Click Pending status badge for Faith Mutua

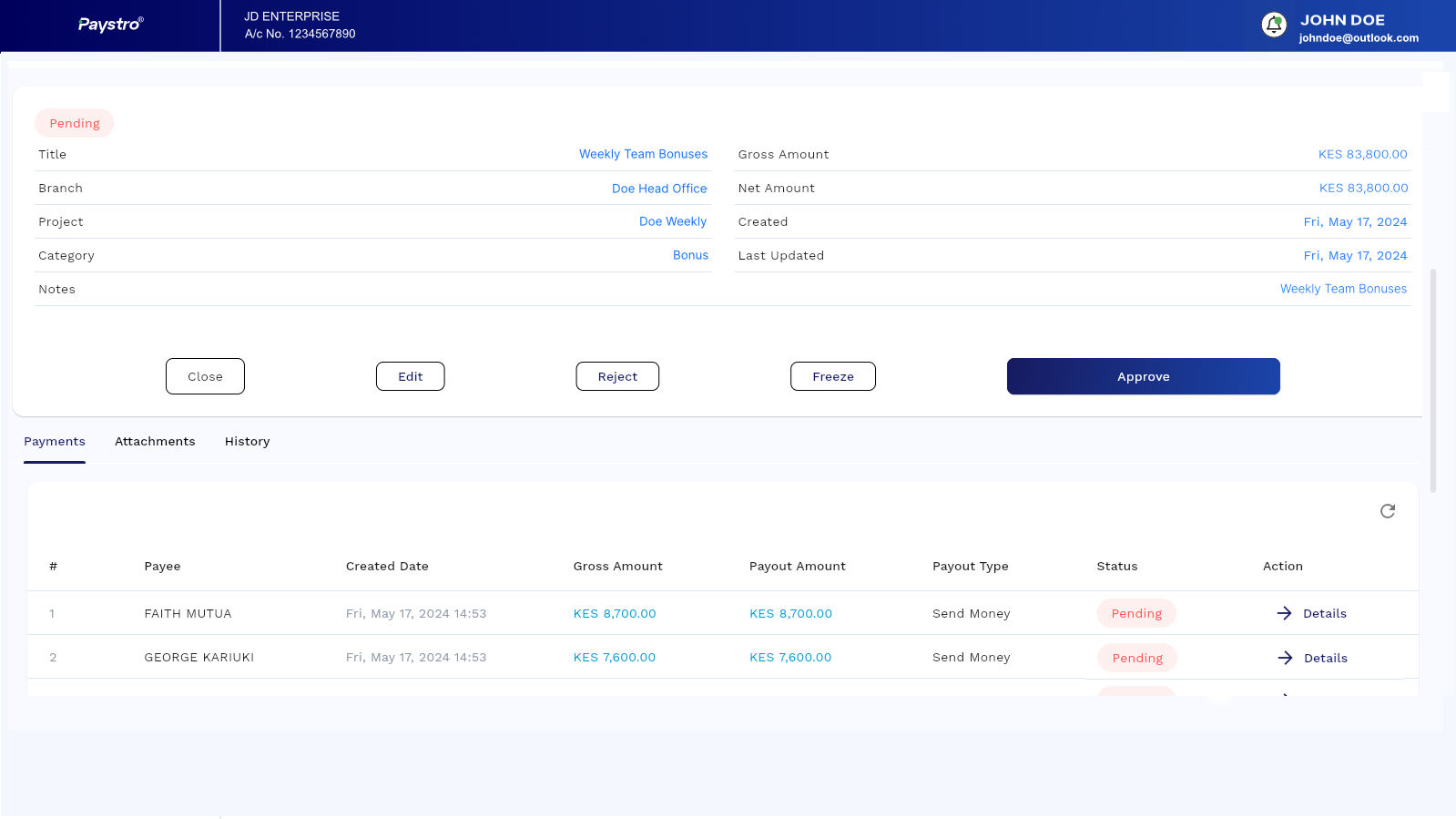click(x=1135, y=613)
